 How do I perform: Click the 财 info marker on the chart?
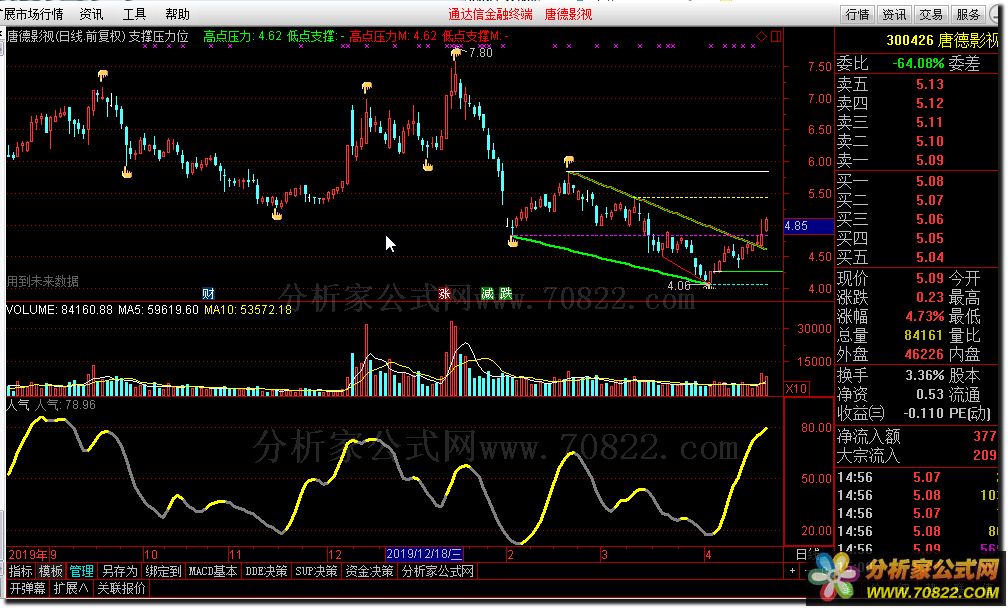[208, 294]
